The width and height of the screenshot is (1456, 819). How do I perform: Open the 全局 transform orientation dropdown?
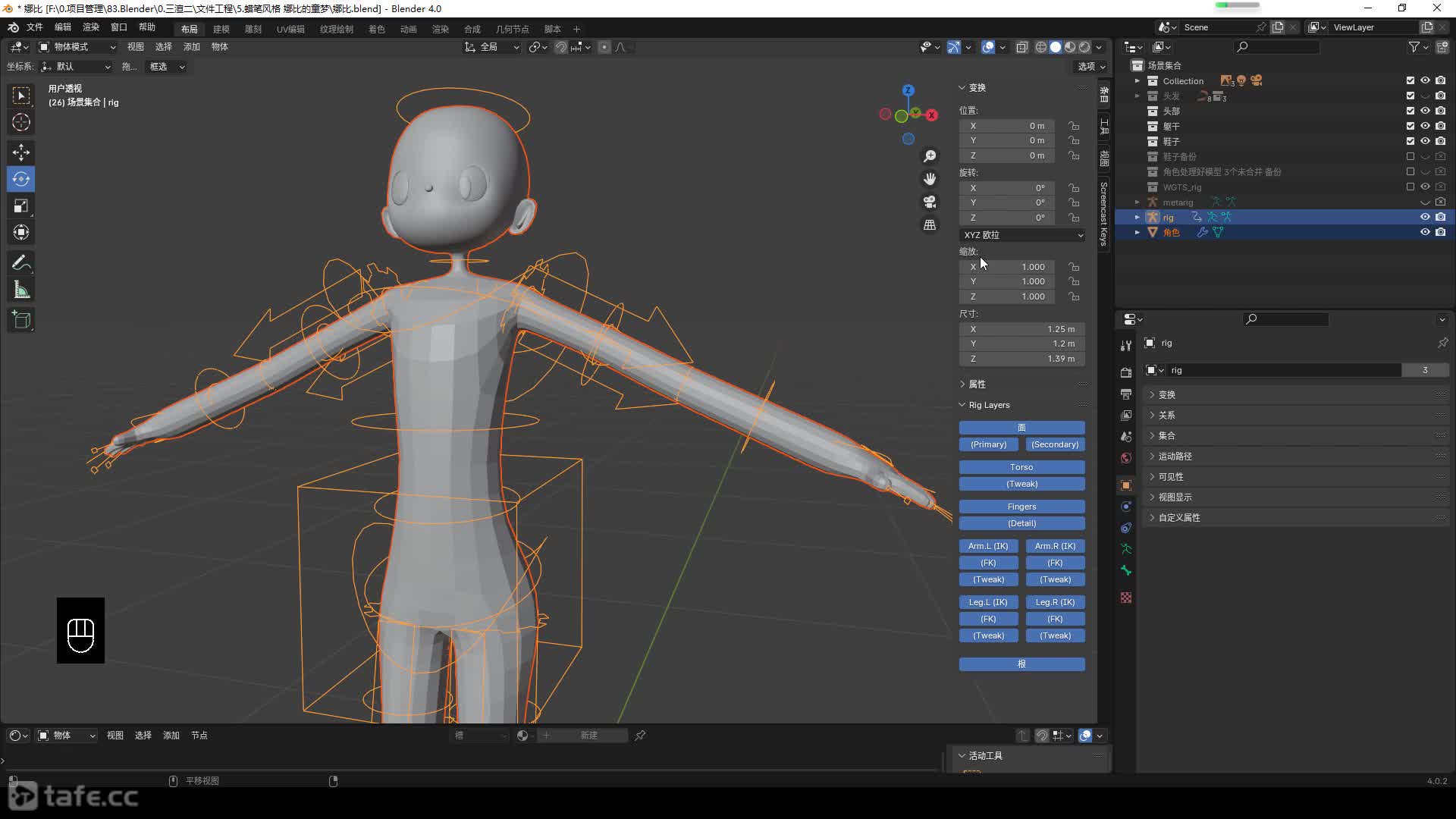(492, 47)
